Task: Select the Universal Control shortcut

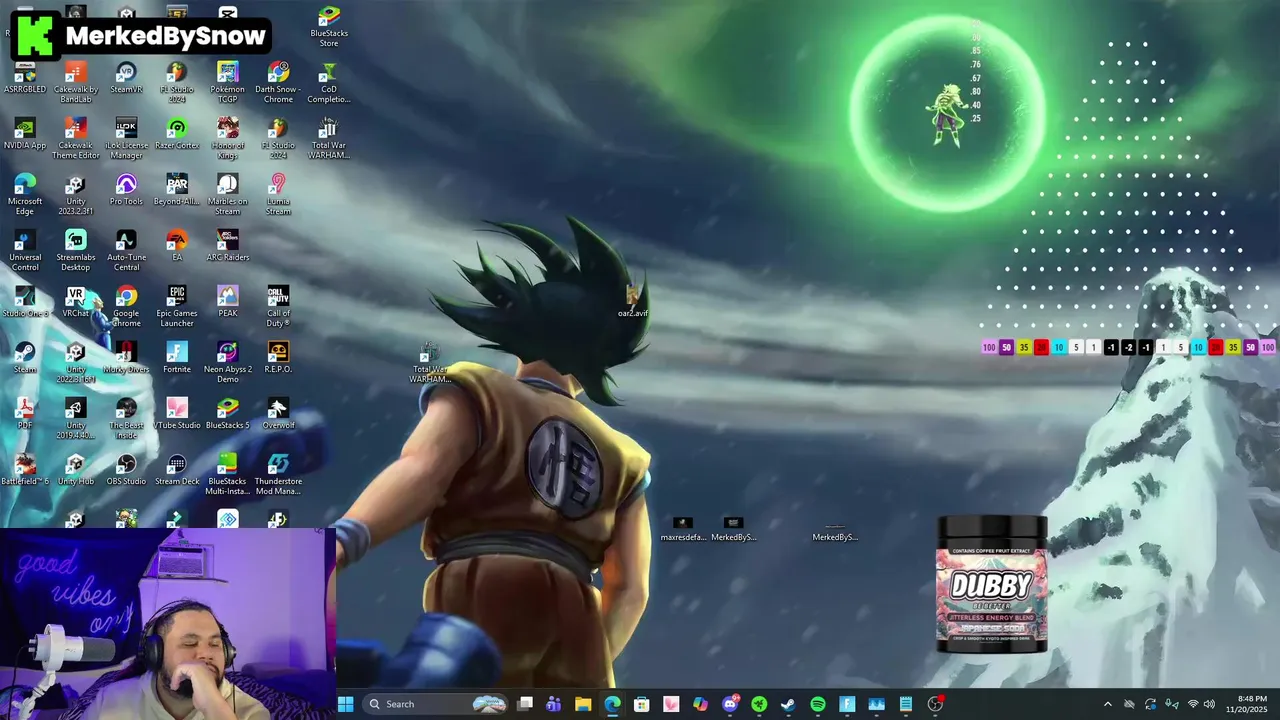Action: point(25,251)
